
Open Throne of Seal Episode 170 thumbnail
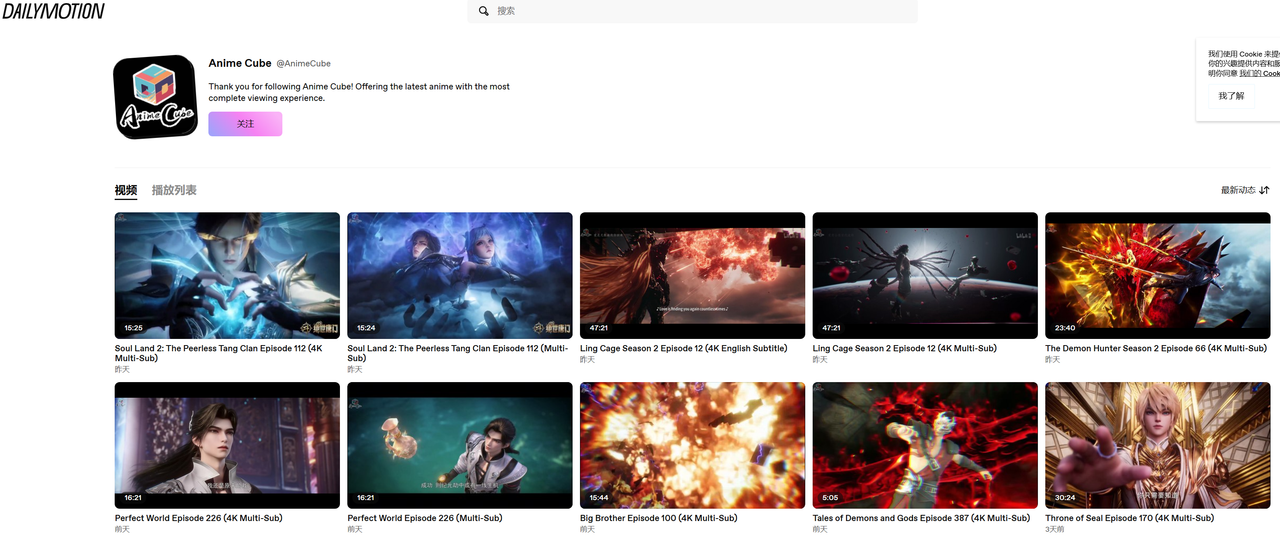(1158, 445)
